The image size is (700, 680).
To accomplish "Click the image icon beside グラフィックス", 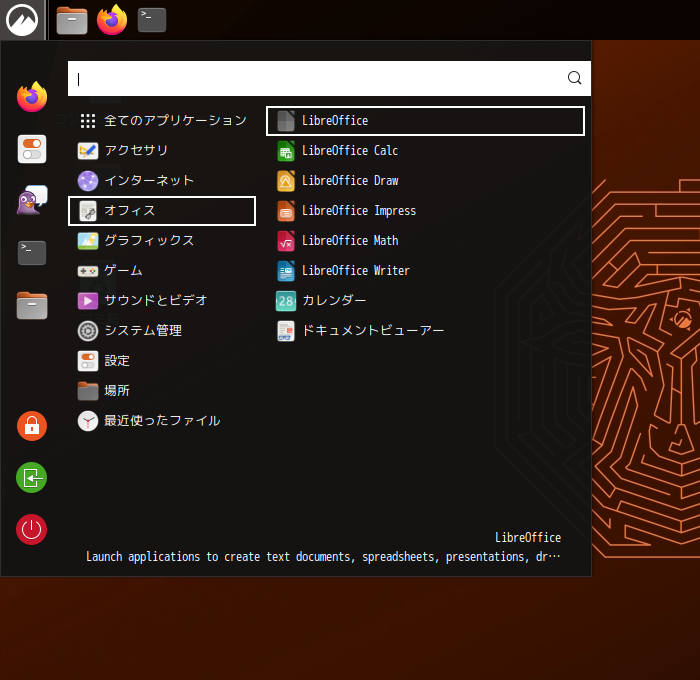I will pos(88,241).
